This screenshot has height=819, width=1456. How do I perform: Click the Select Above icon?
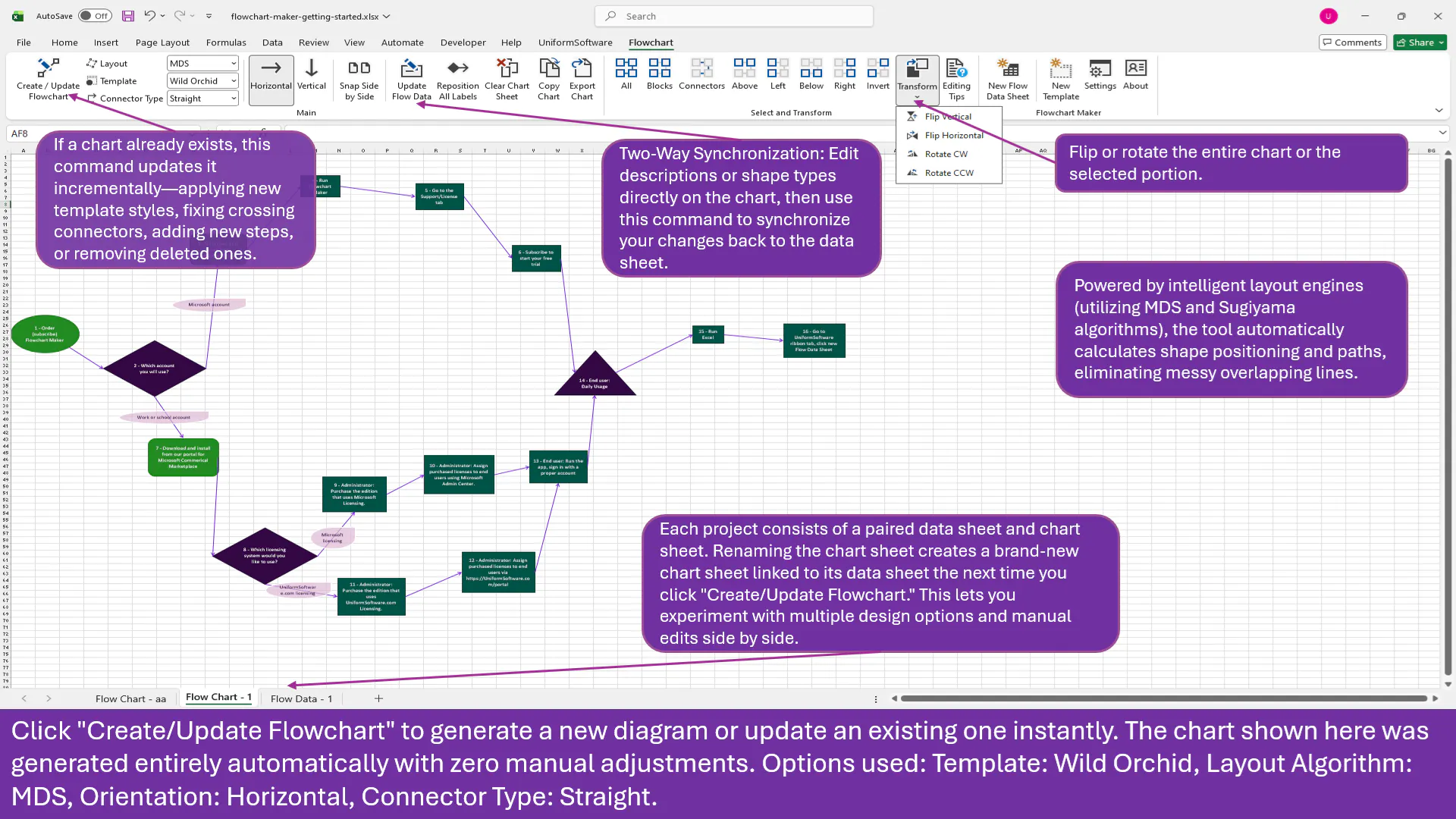pyautogui.click(x=744, y=75)
